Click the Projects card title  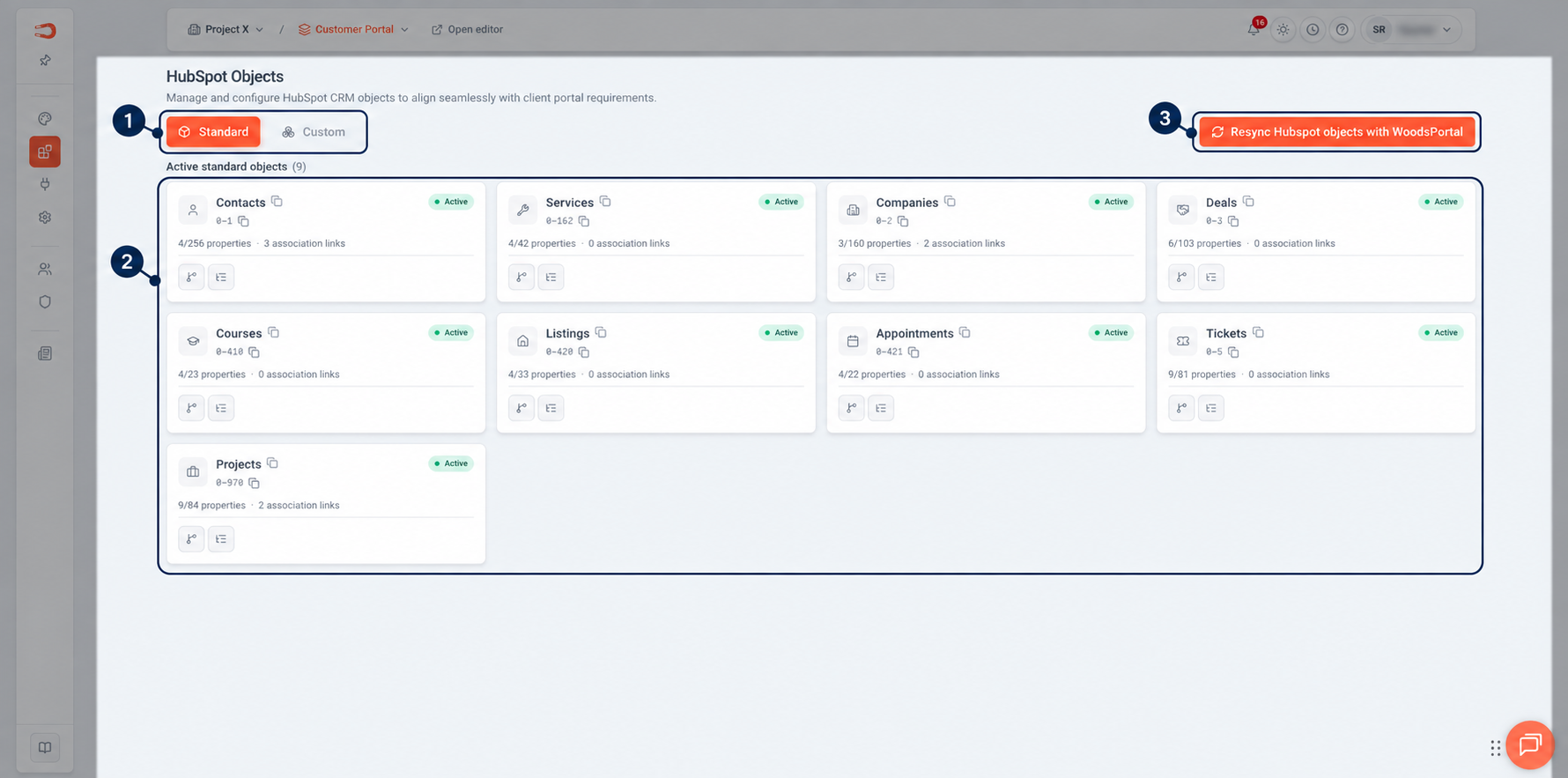239,464
